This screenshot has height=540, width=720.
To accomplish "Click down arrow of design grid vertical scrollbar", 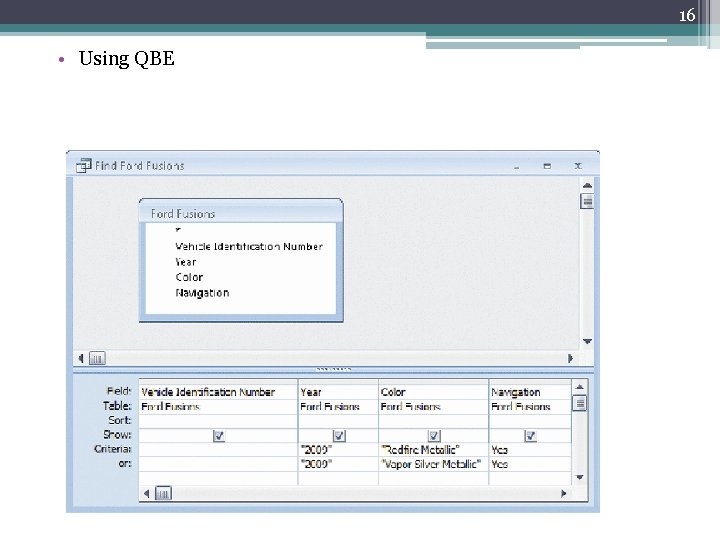I will pos(579,478).
